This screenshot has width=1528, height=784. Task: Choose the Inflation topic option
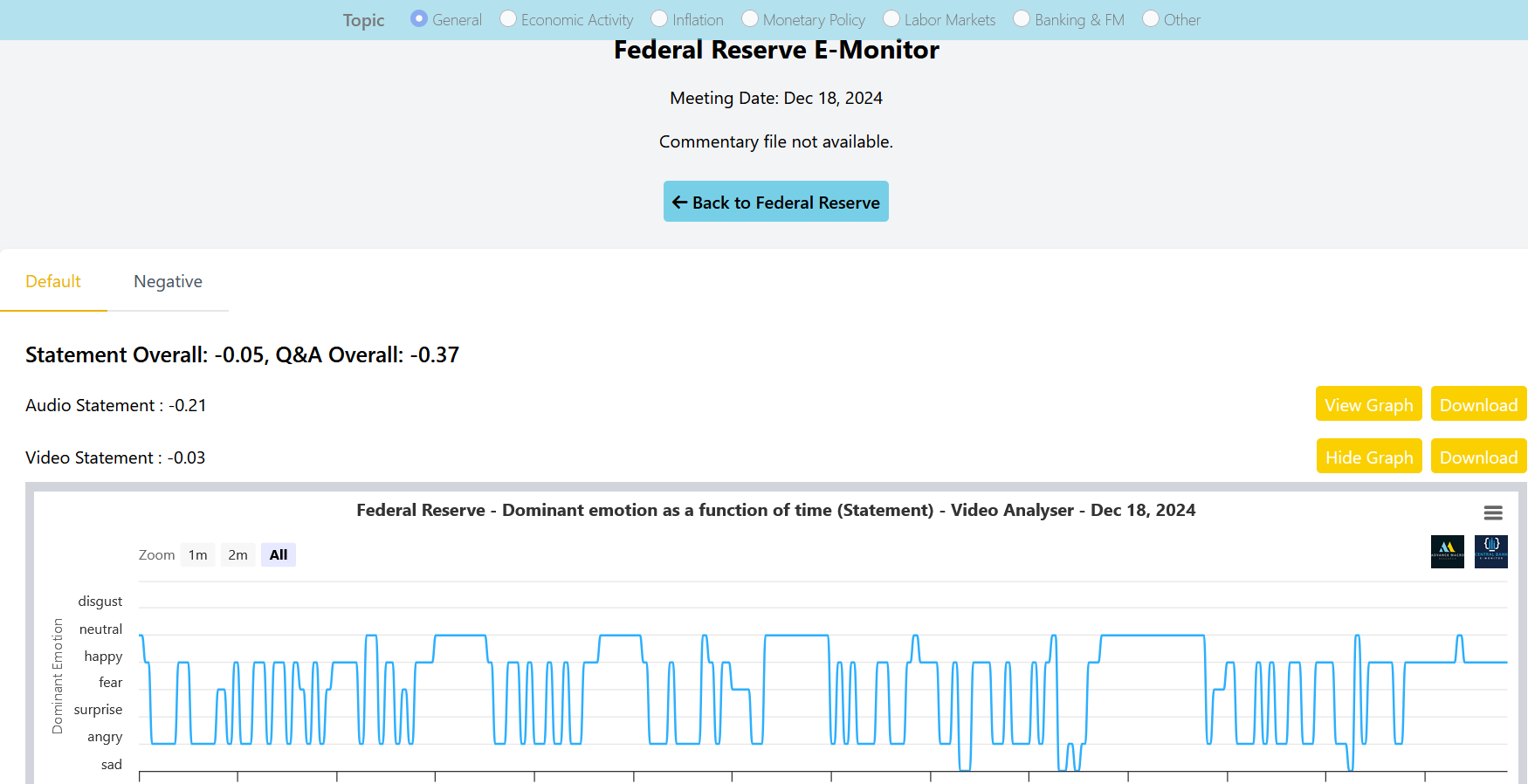659,19
